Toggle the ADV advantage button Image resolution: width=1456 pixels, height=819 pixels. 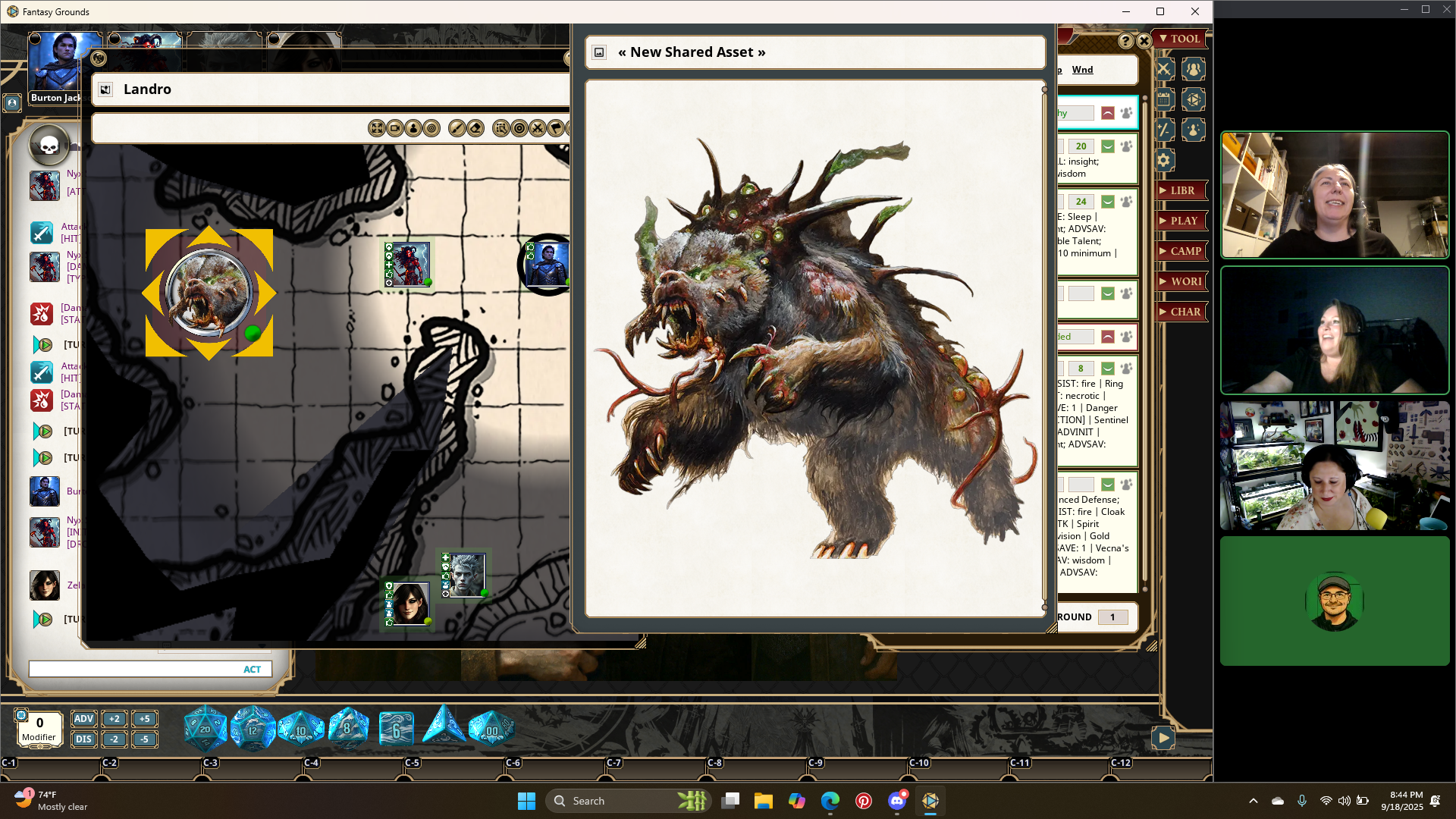pos(83,719)
